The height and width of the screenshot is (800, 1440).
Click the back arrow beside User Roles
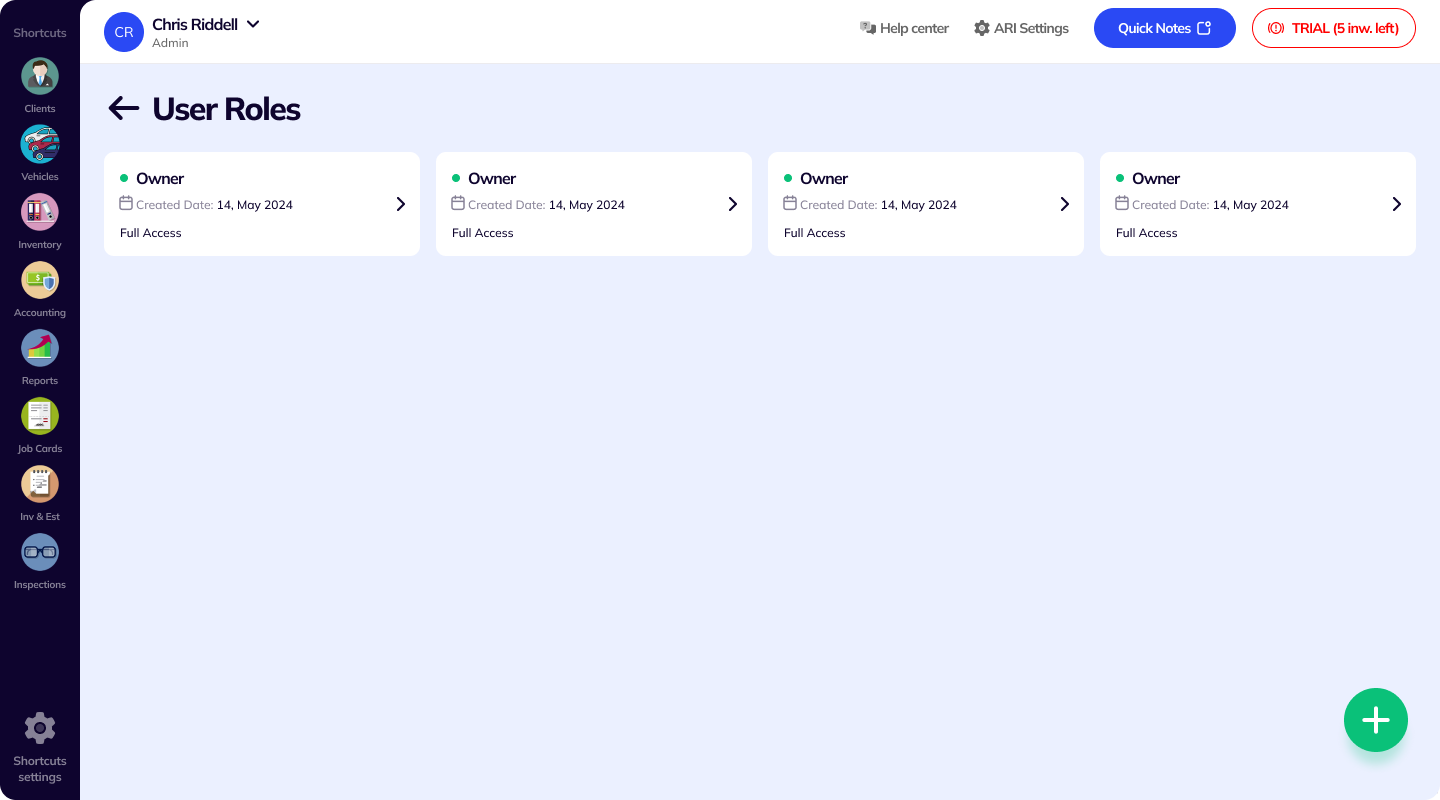pyautogui.click(x=123, y=109)
